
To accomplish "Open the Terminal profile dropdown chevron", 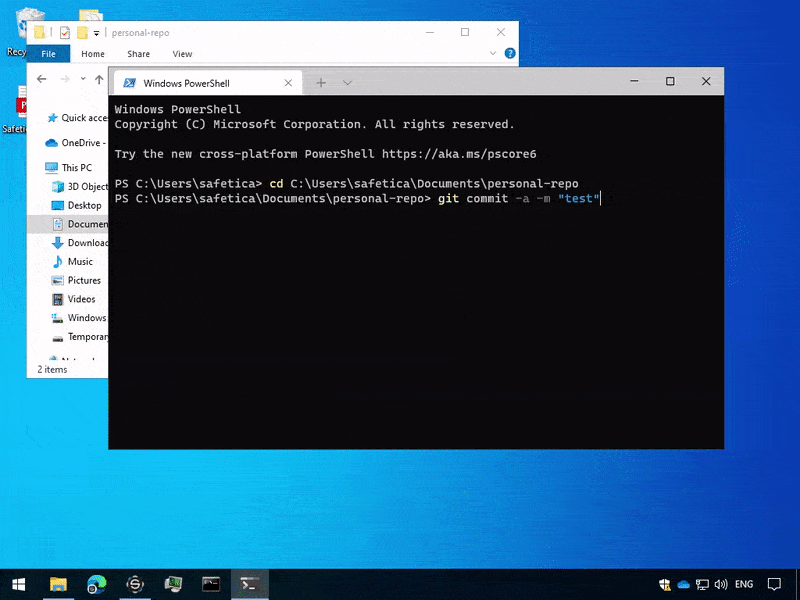I will pyautogui.click(x=347, y=83).
